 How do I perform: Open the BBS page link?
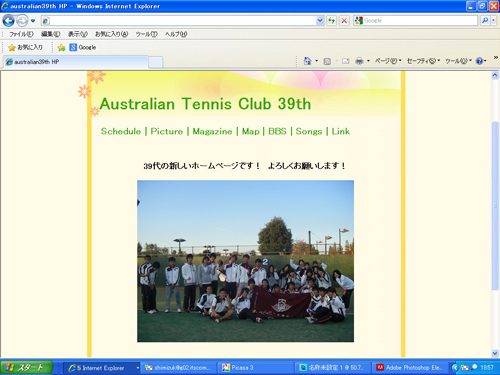pos(277,131)
